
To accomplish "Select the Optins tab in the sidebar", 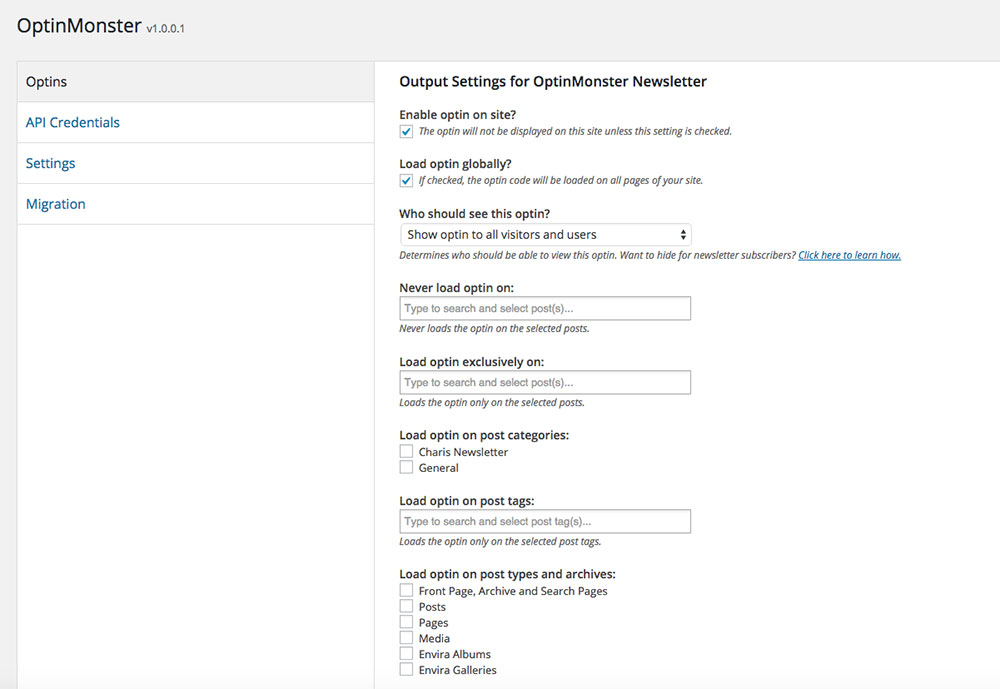I will tap(47, 81).
